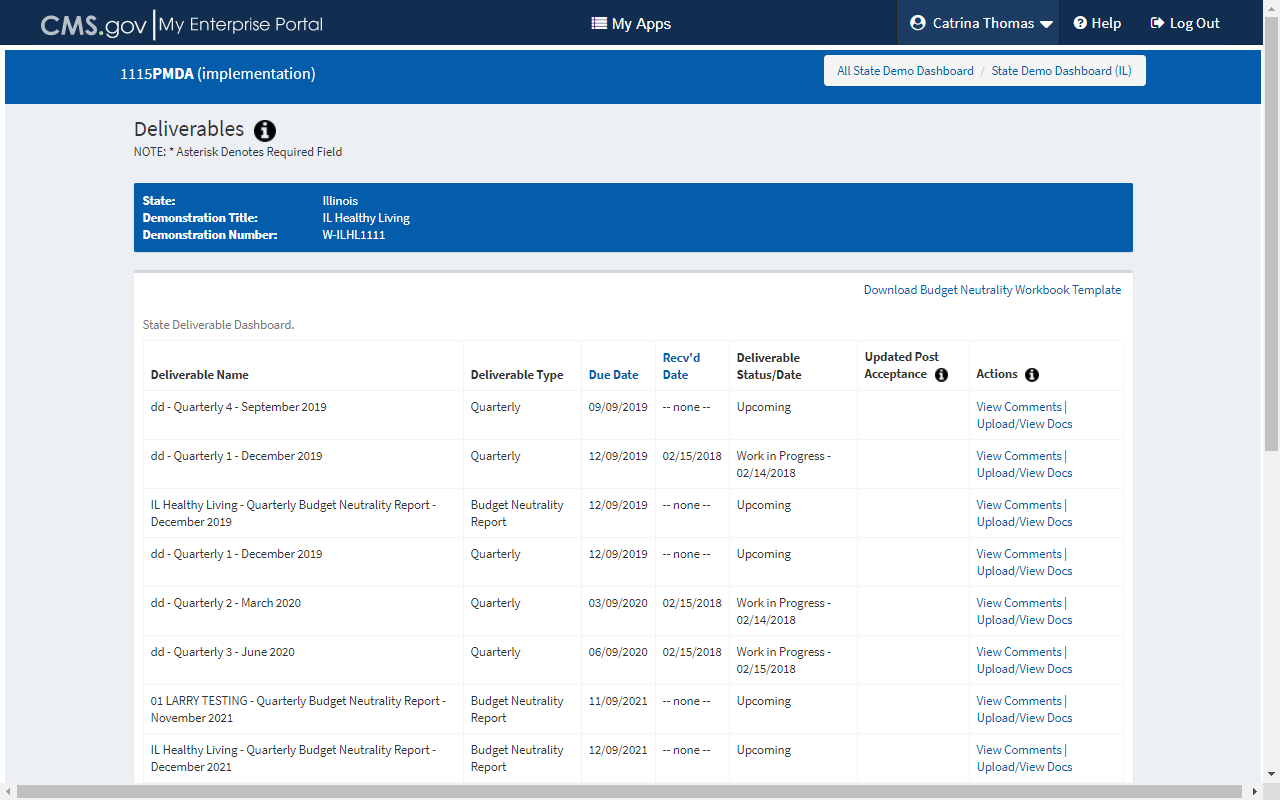1280x800 pixels.
Task: View Comments for Quarterly 4 September 2019
Action: click(1019, 407)
